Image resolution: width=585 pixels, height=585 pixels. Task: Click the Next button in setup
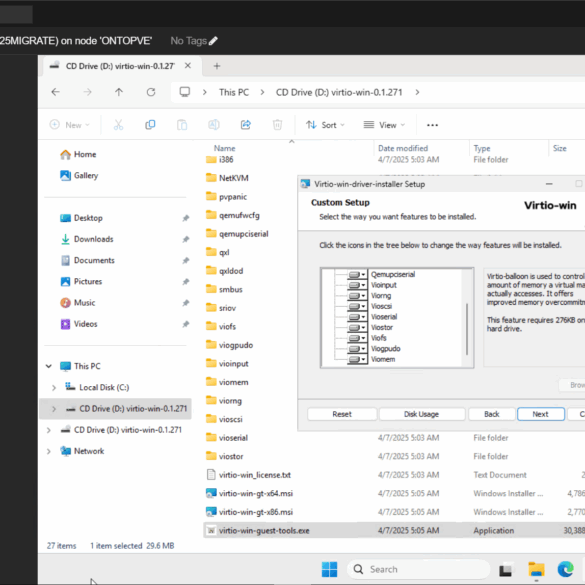tap(541, 414)
